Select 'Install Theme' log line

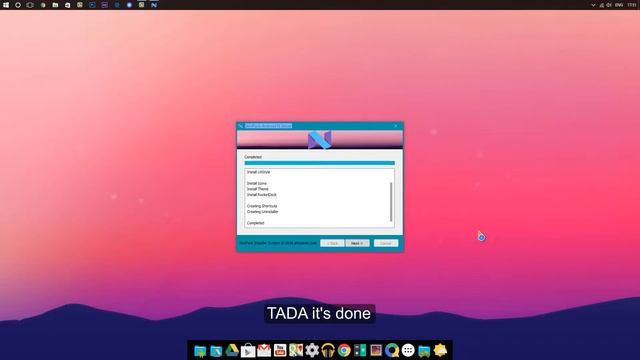[258, 189]
